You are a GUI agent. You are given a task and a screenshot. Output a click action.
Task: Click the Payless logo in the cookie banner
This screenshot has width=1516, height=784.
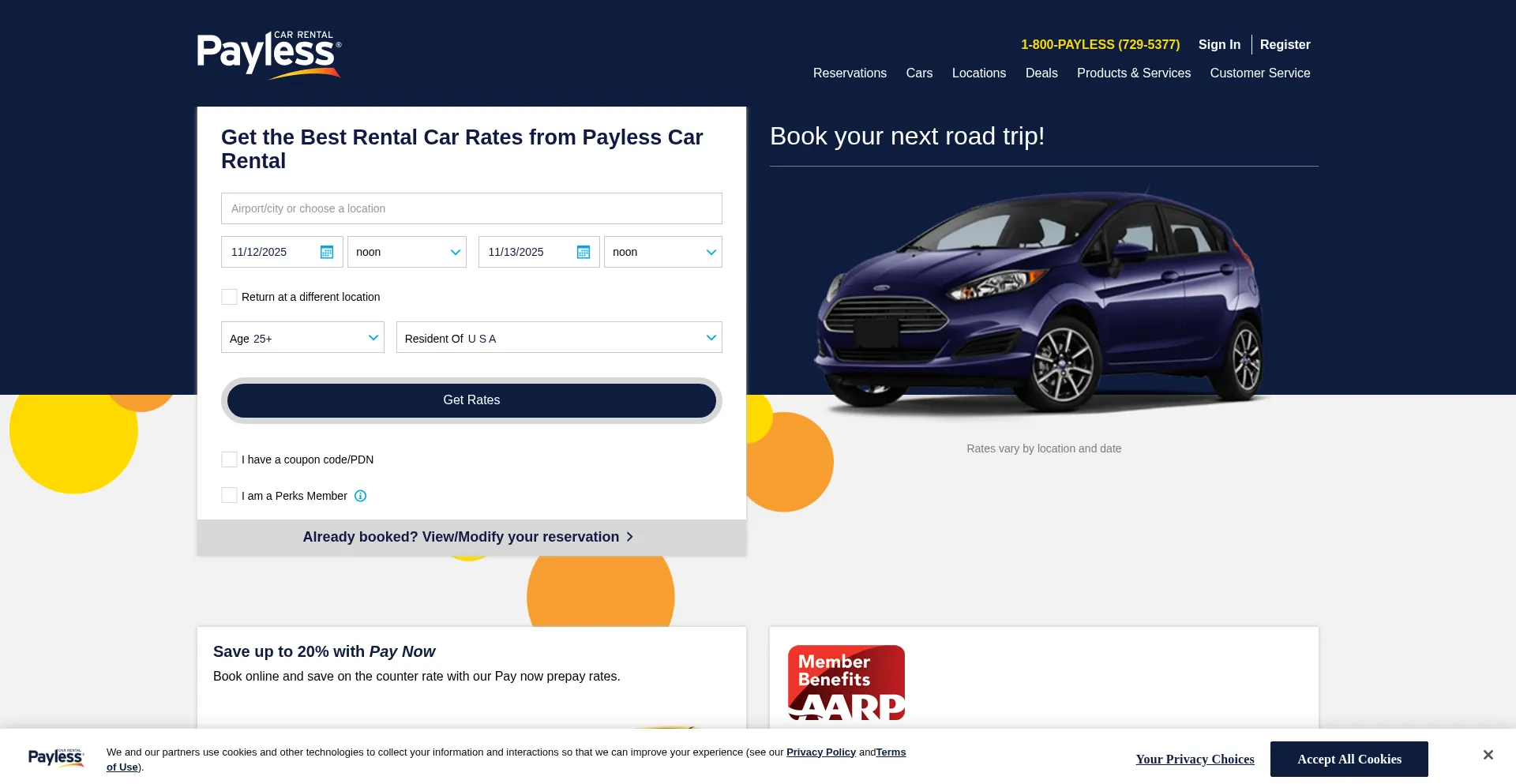(x=56, y=758)
